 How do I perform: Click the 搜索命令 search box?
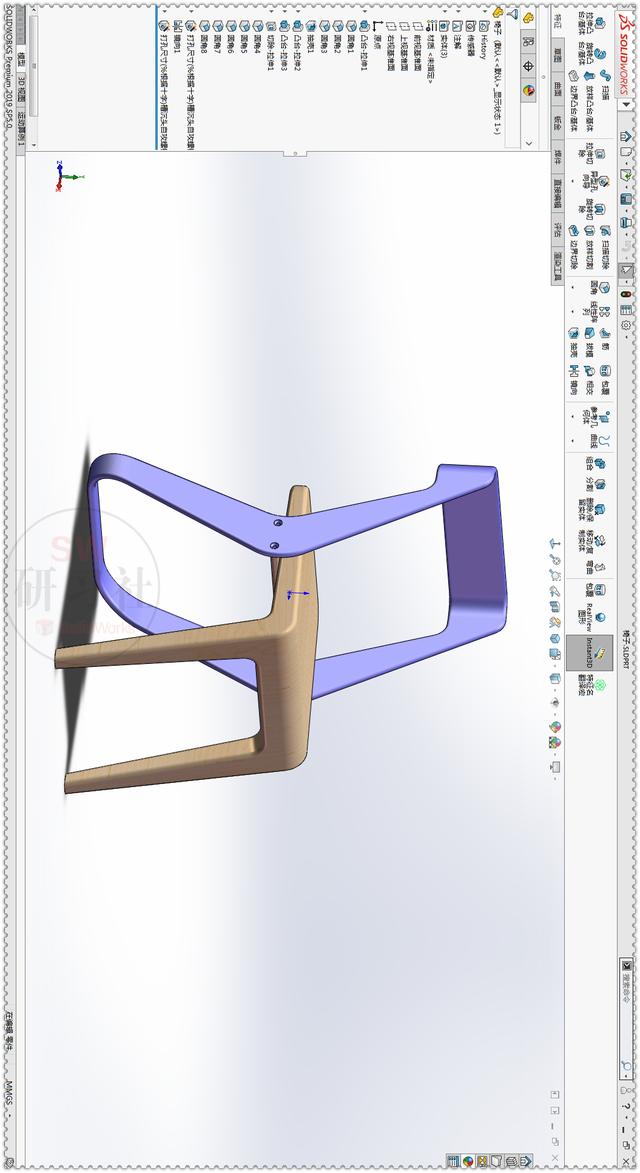(626, 1018)
